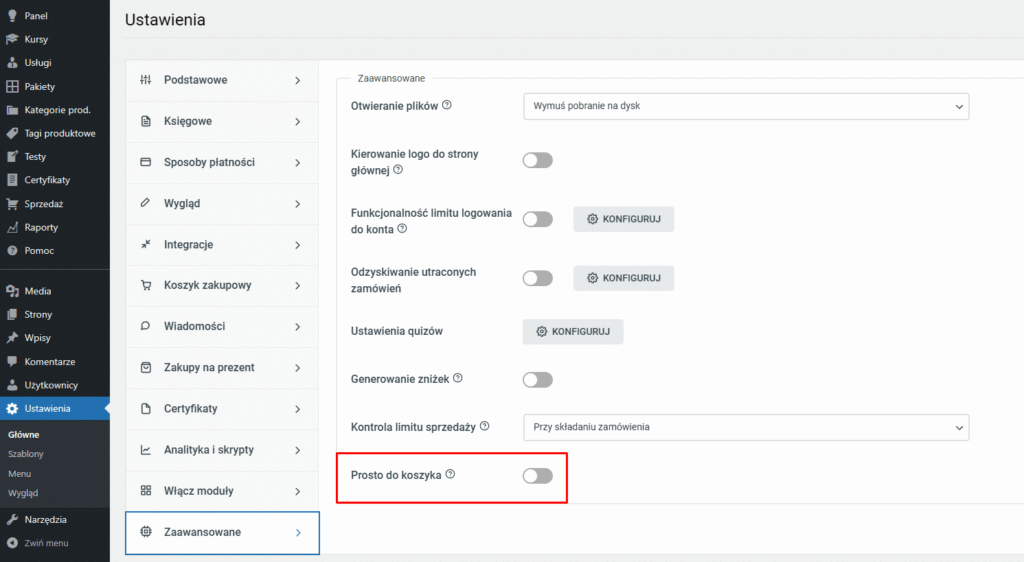Open Certyfikaty settings tab in light panel
The image size is (1024, 562).
click(x=222, y=409)
